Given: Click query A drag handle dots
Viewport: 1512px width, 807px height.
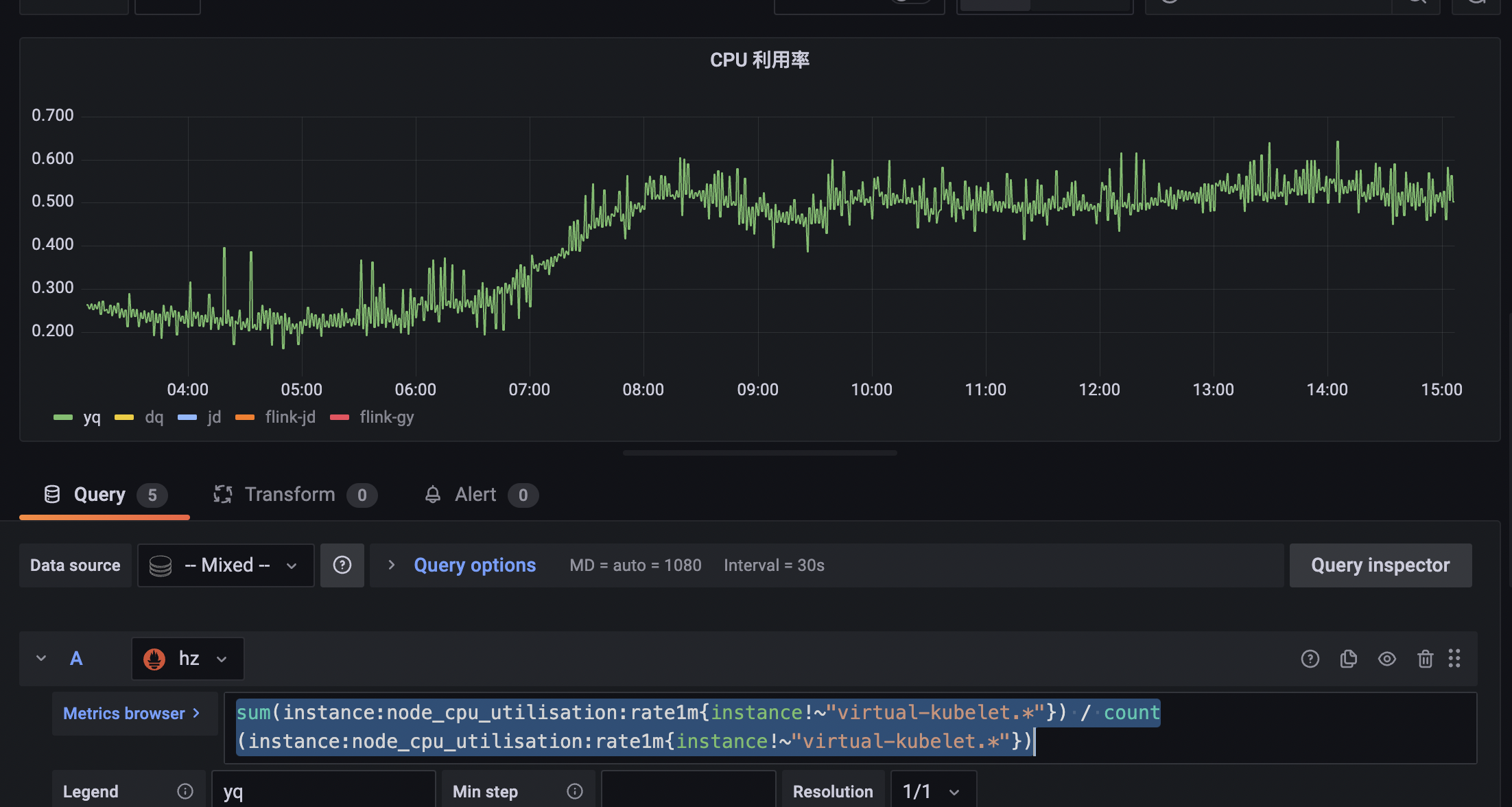Looking at the screenshot, I should pos(1454,659).
